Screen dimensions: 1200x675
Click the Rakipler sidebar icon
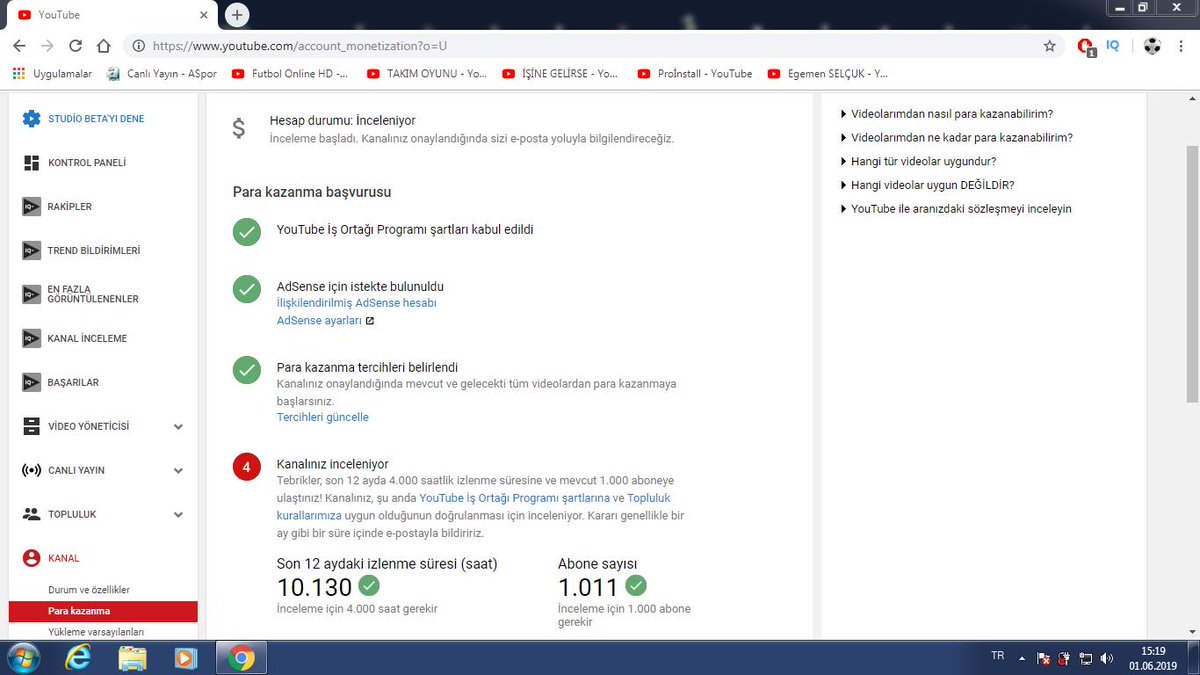pyautogui.click(x=31, y=207)
